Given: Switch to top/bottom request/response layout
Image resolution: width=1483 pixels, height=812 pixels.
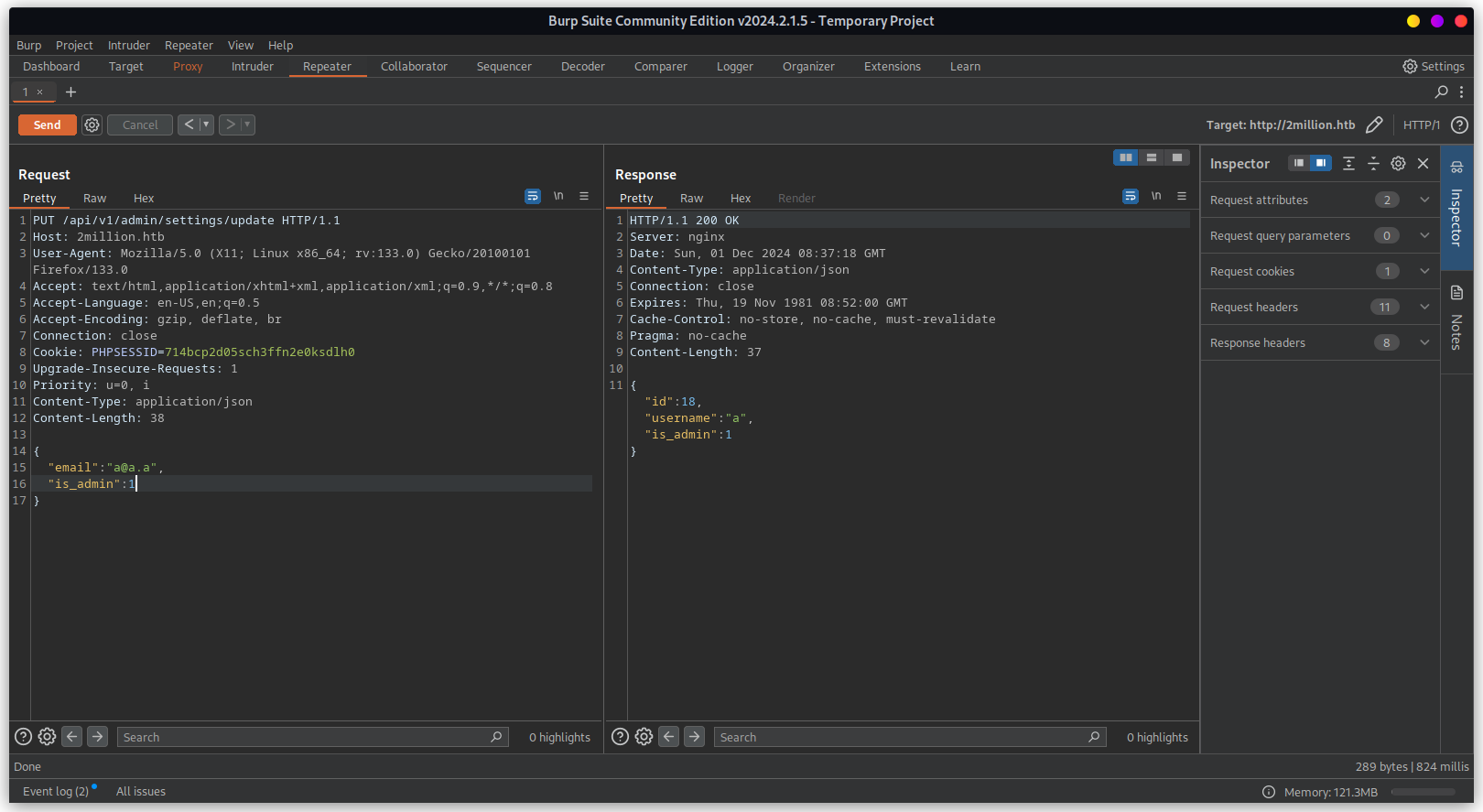Looking at the screenshot, I should (x=1152, y=157).
